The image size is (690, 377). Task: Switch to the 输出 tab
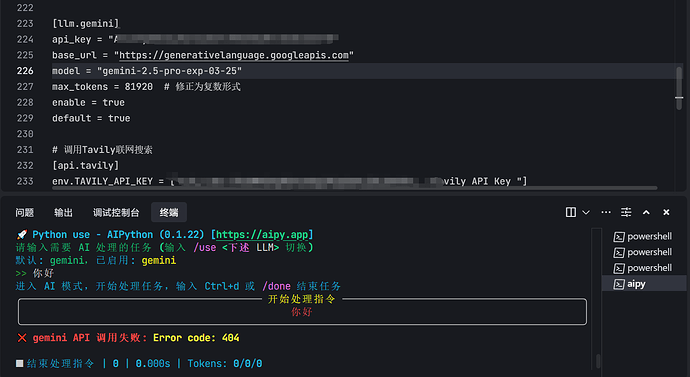(x=63, y=213)
